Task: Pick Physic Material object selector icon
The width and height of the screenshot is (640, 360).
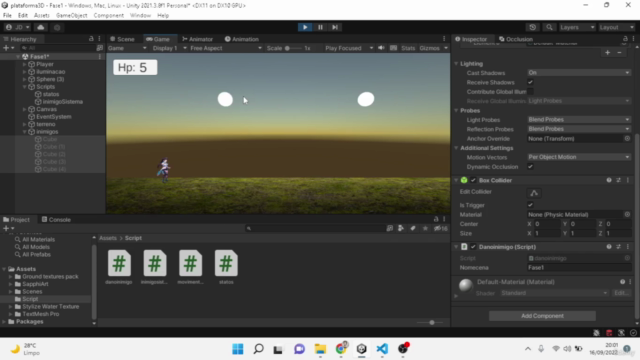Action: point(627,214)
